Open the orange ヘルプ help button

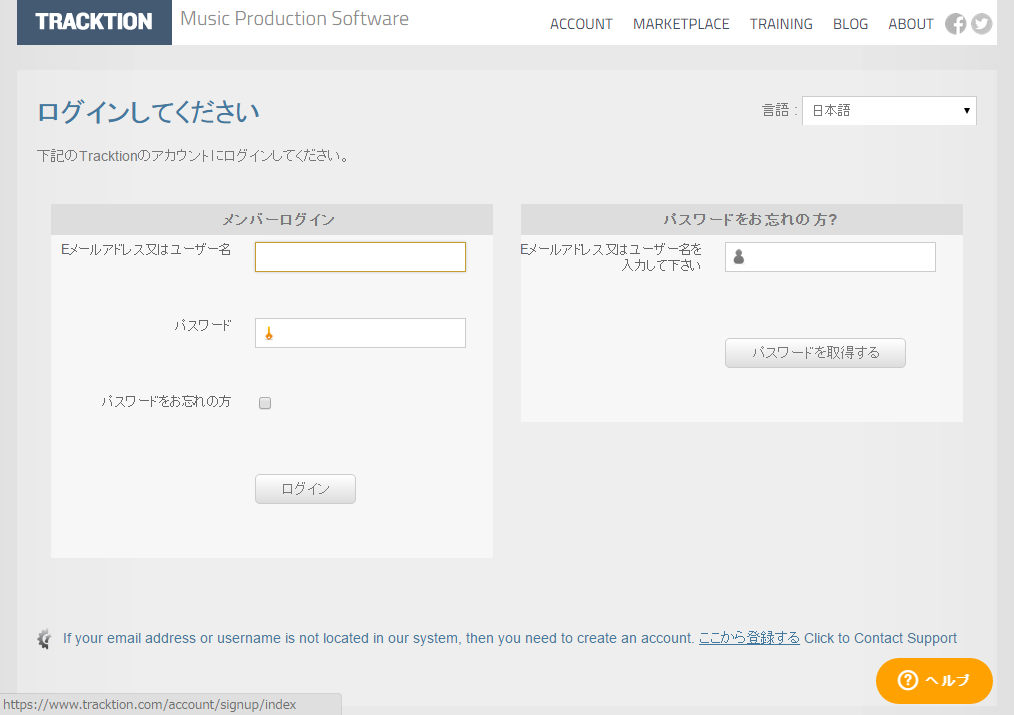coord(934,681)
